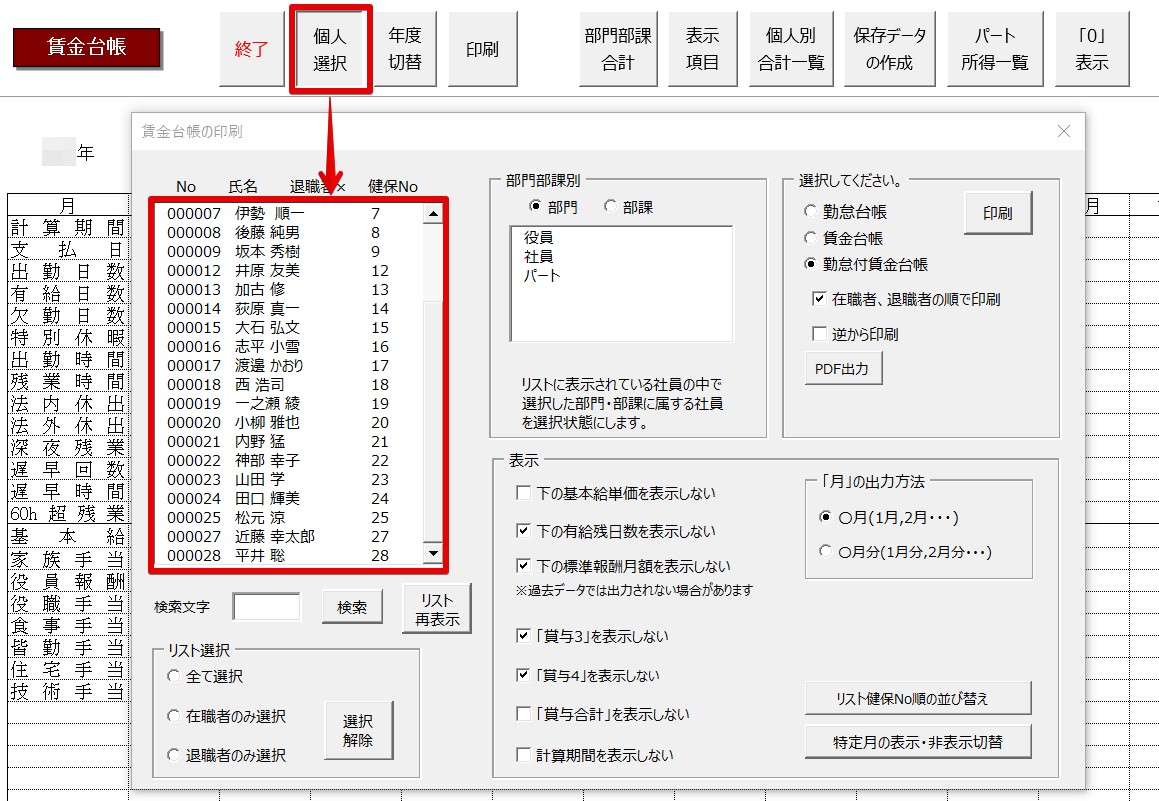Toggle 下の基本給単価を表示しない checkbox
This screenshot has height=801, width=1159.
(x=523, y=493)
